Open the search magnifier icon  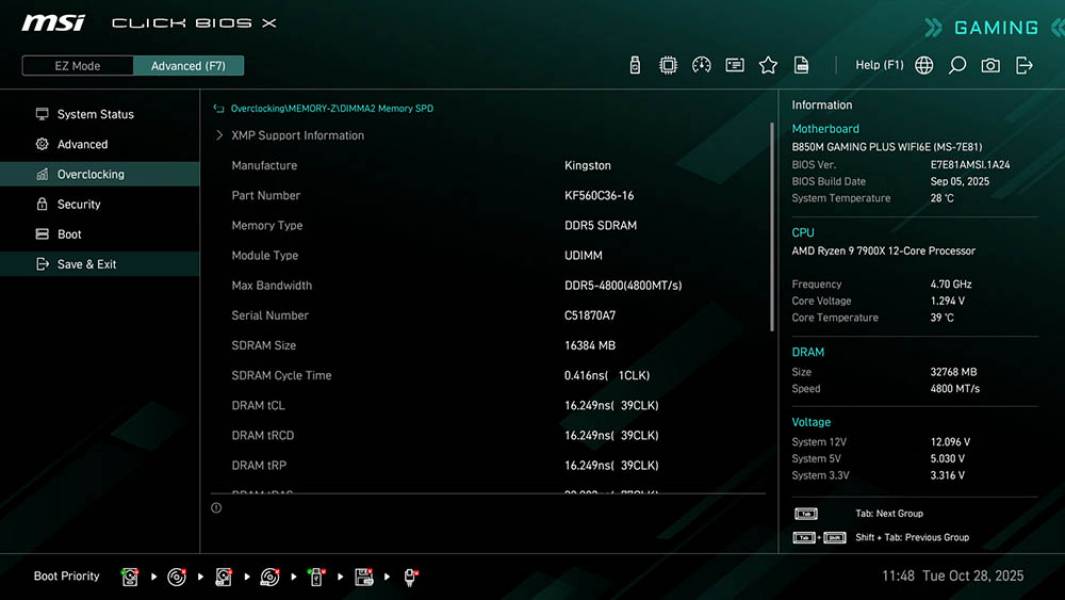956,64
